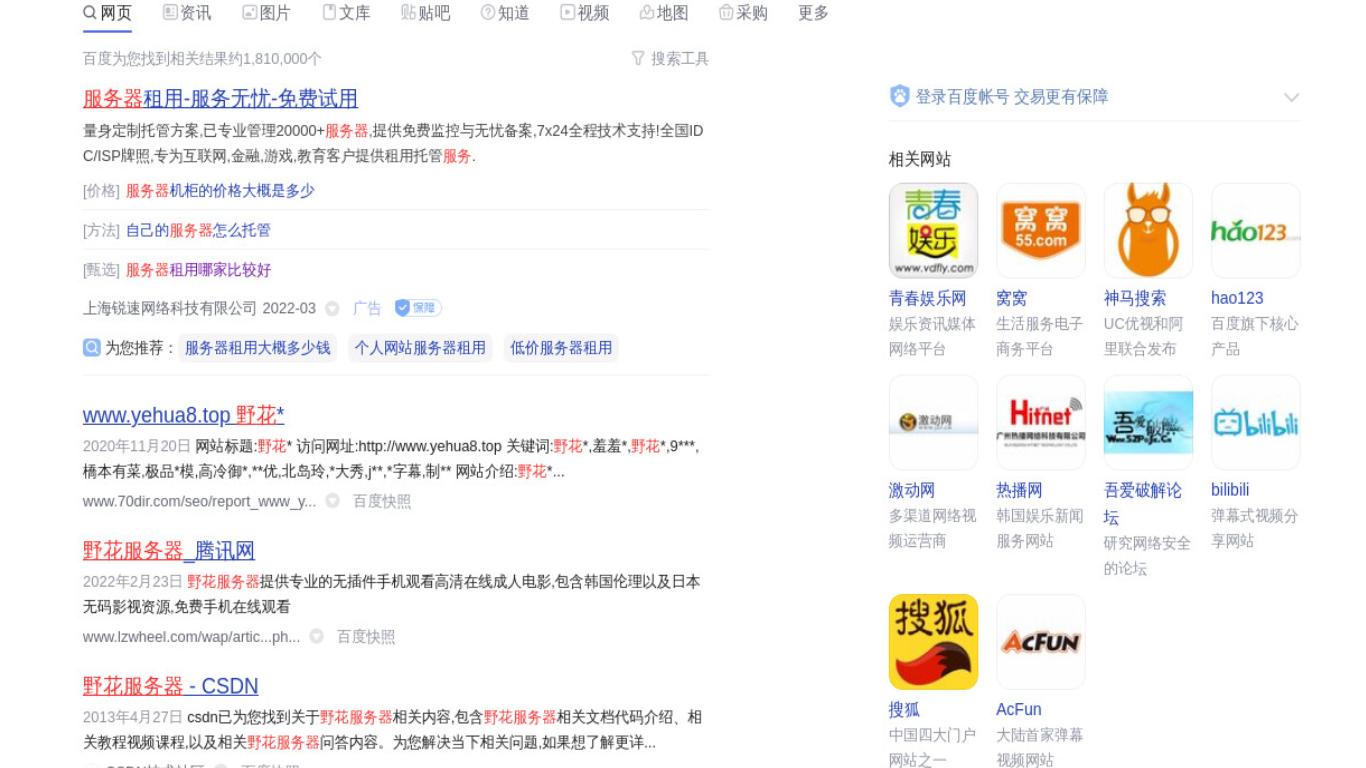Click the 神马搜索 llama logo

click(x=1148, y=230)
